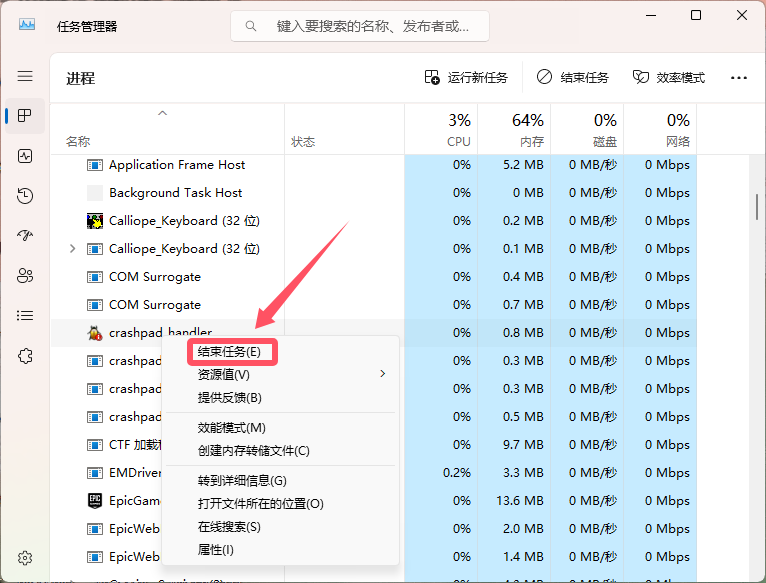
Task: Open the Services puzzle-piece sidebar icon
Action: (x=25, y=356)
